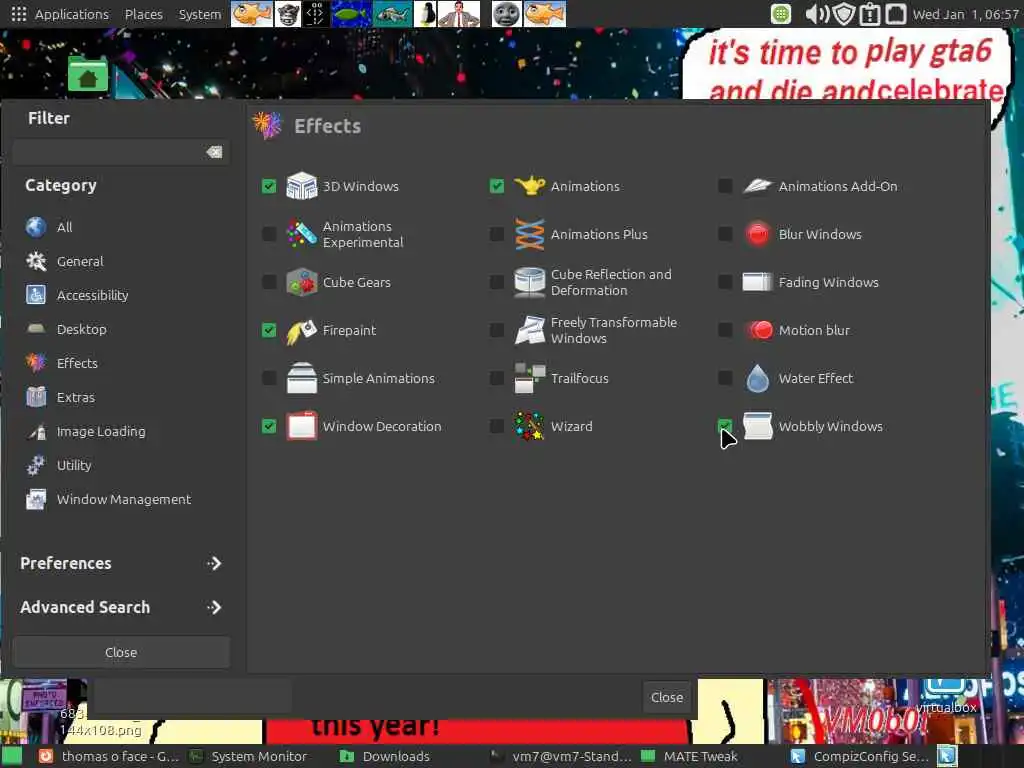Viewport: 1024px width, 768px height.
Task: Enable the Animations Add-On checkbox
Action: point(725,186)
